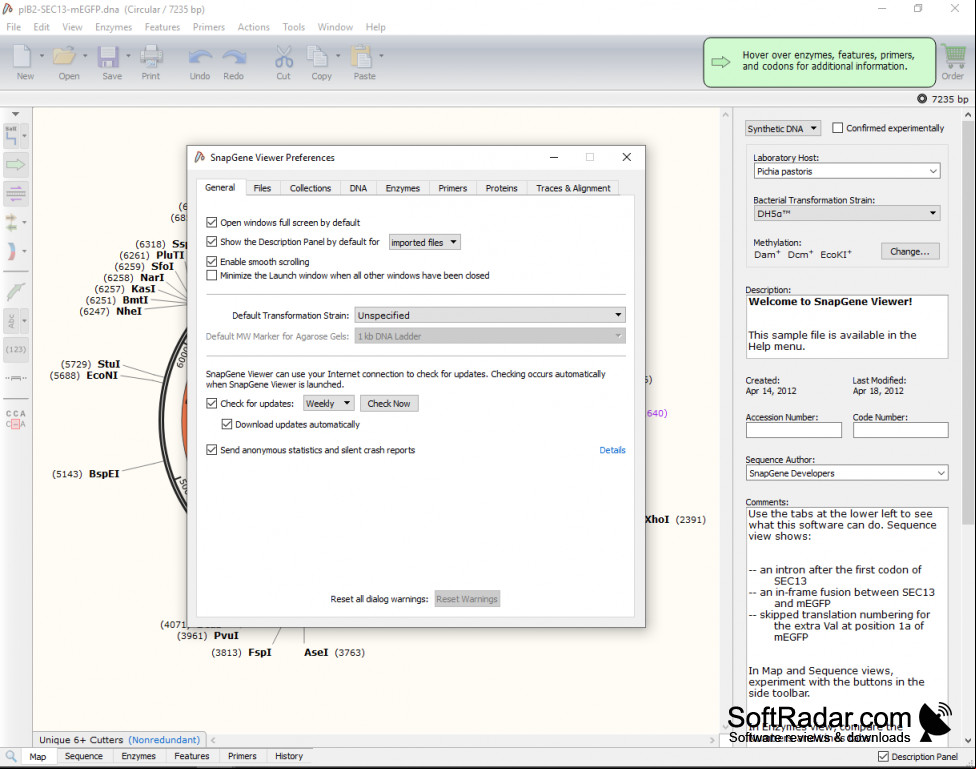976x769 pixels.
Task: Click the Change... methylation button
Action: (x=910, y=252)
